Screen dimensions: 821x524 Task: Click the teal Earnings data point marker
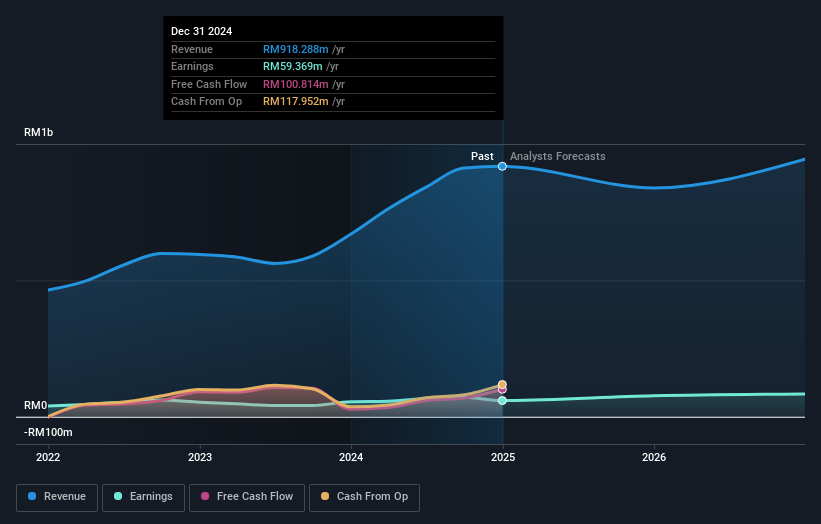click(x=502, y=400)
